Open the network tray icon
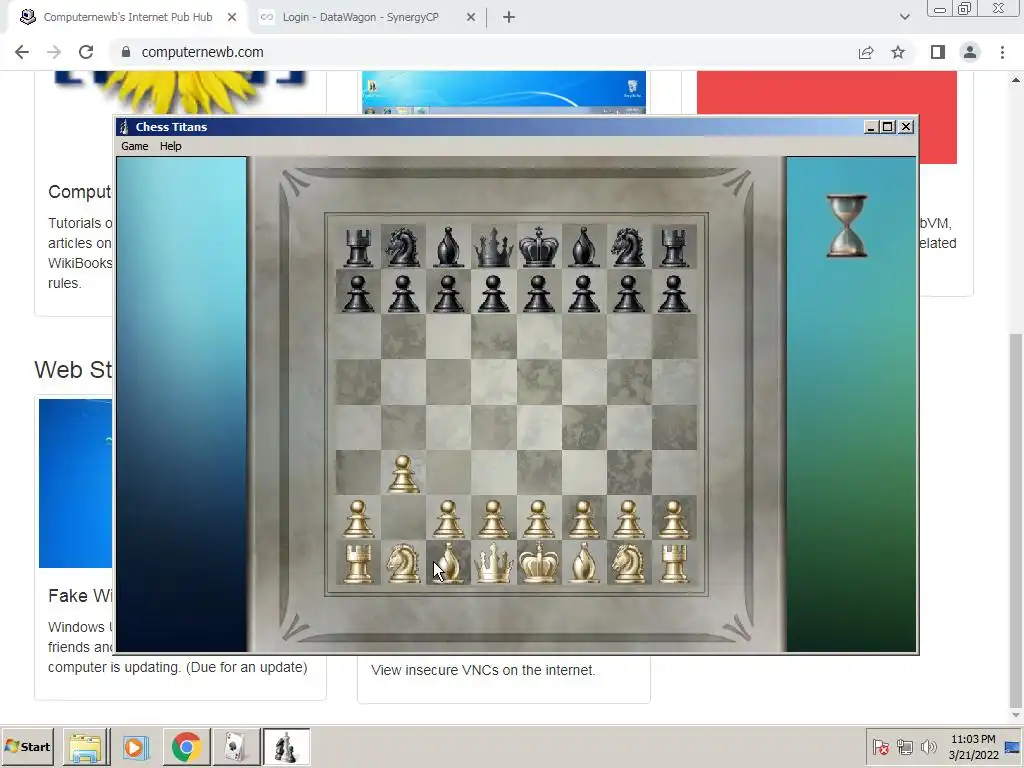Image resolution: width=1024 pixels, height=768 pixels. tap(904, 746)
